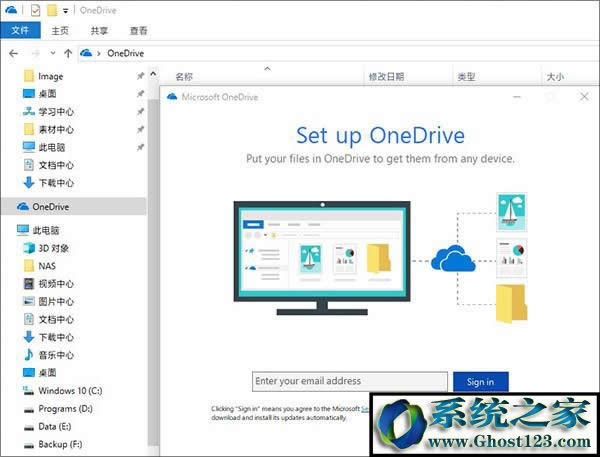
Task: Click the Properties checkmark icon in title bar
Action: (x=36, y=10)
